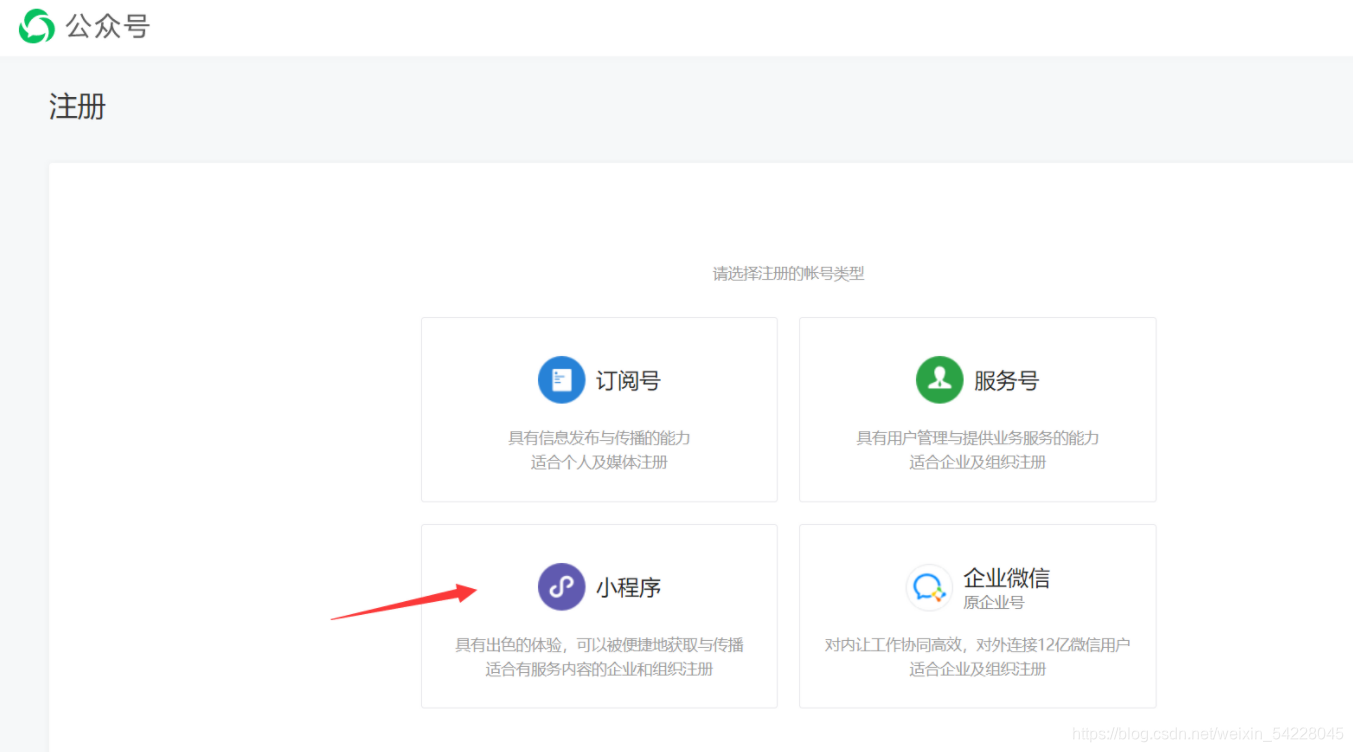Click the 请选择注册的帐号类型 prompt text
This screenshot has width=1353, height=752.
788,274
